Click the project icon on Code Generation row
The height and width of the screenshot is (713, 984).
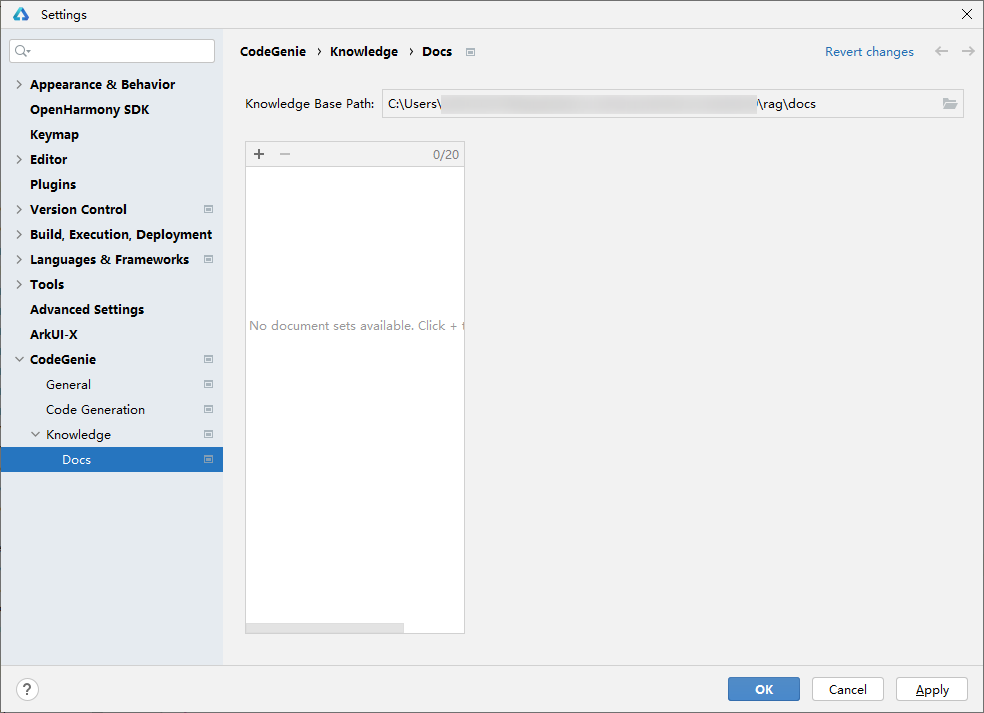click(208, 409)
